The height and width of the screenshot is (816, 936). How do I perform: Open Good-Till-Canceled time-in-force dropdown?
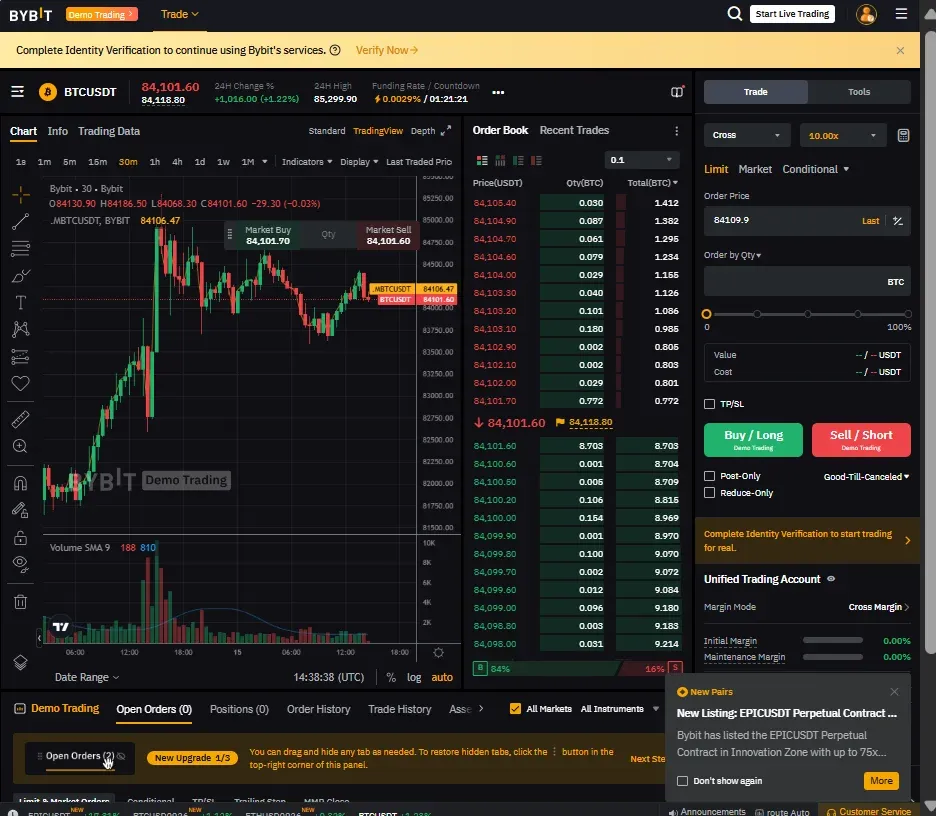tap(866, 476)
